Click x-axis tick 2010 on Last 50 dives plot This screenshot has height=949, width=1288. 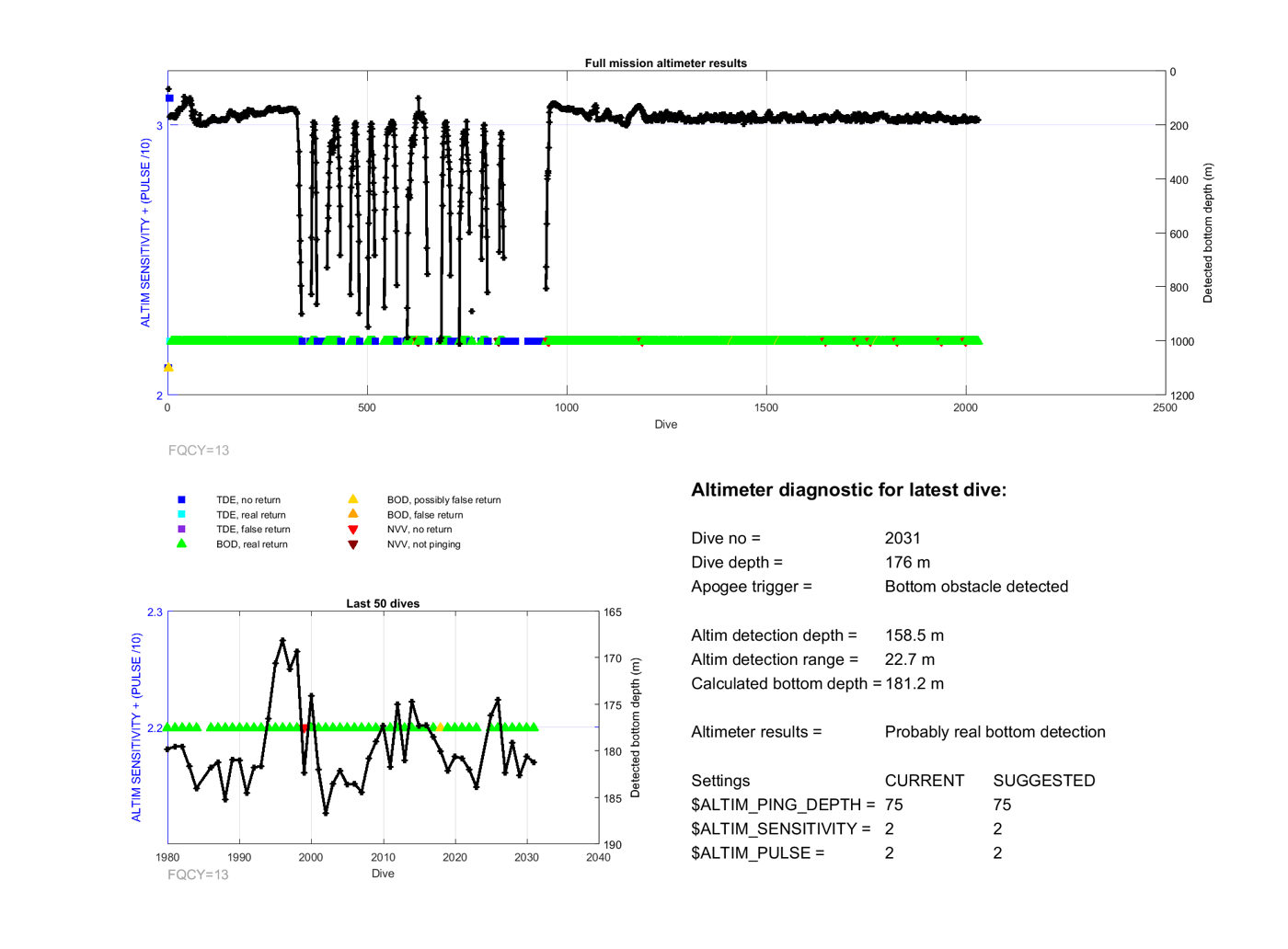point(383,857)
